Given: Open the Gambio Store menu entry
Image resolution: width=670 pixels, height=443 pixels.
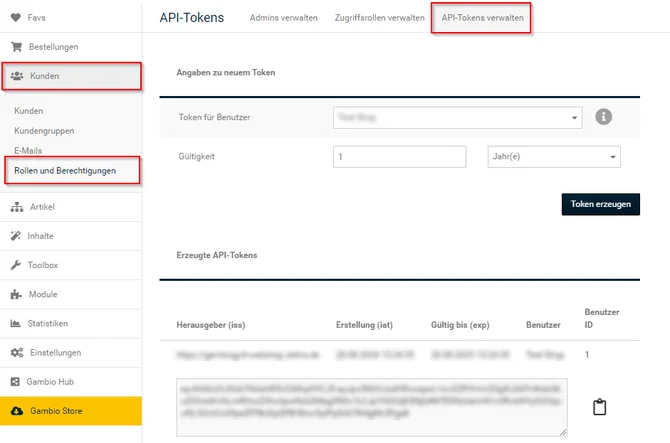Looking at the screenshot, I should [x=71, y=411].
